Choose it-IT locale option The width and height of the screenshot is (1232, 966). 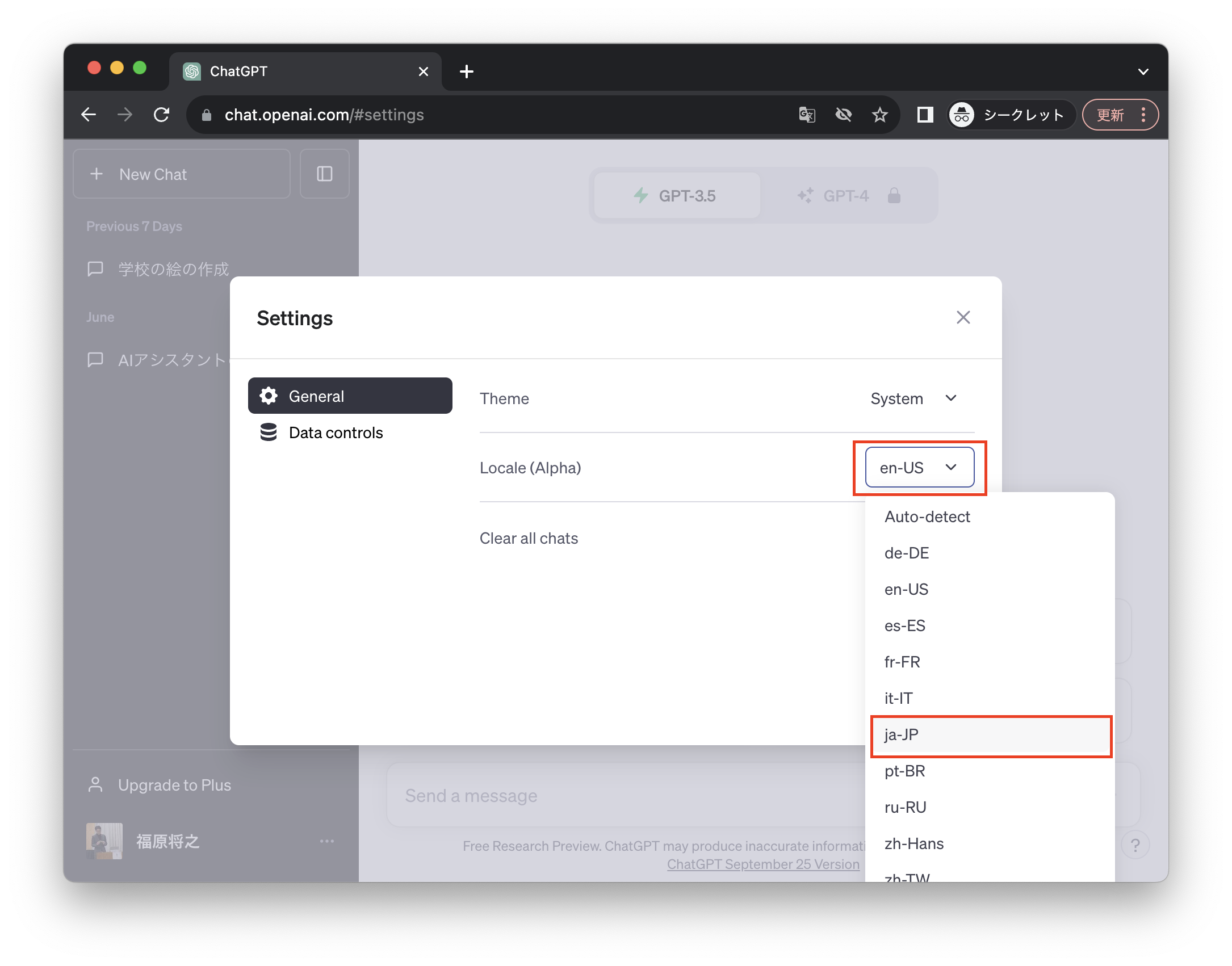pyautogui.click(x=990, y=698)
